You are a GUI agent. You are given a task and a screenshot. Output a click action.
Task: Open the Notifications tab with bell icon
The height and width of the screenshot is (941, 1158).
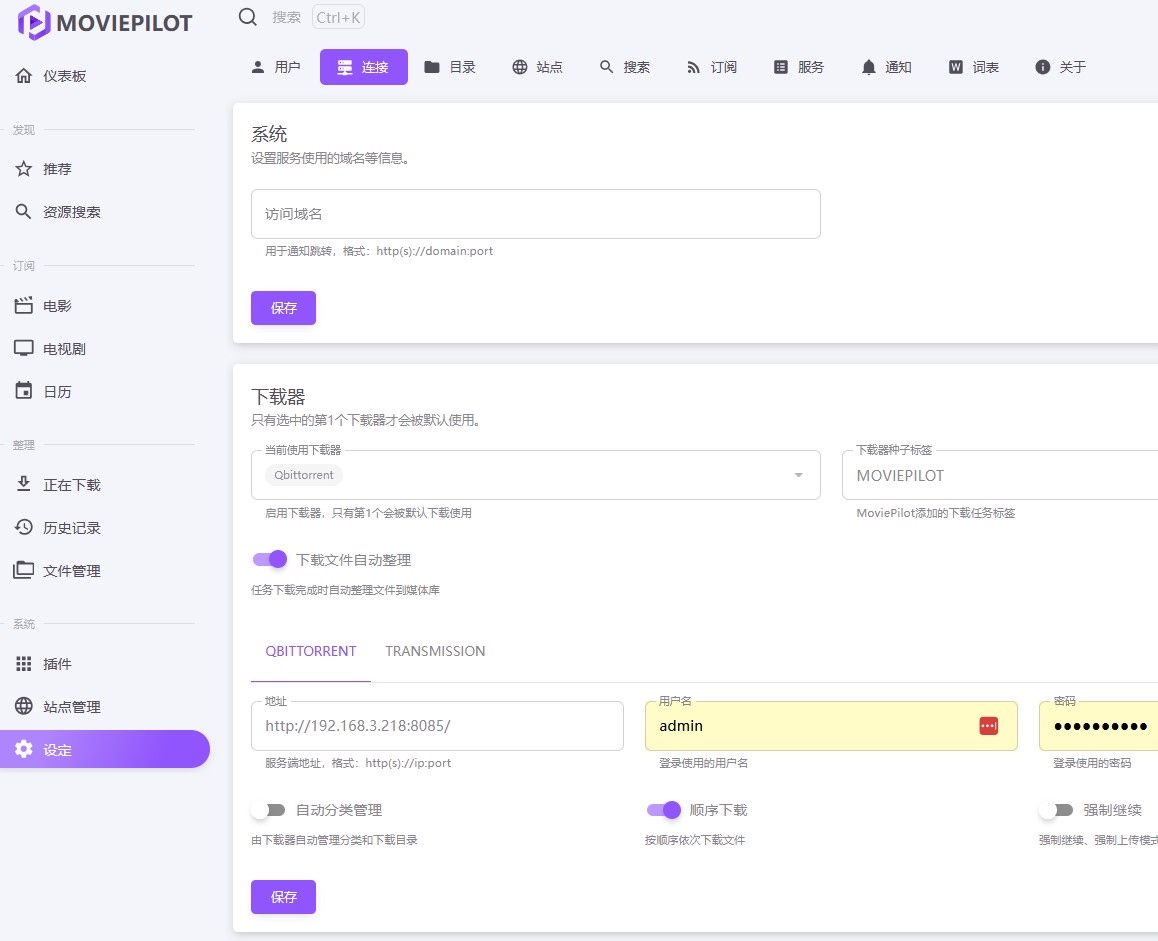pos(885,67)
